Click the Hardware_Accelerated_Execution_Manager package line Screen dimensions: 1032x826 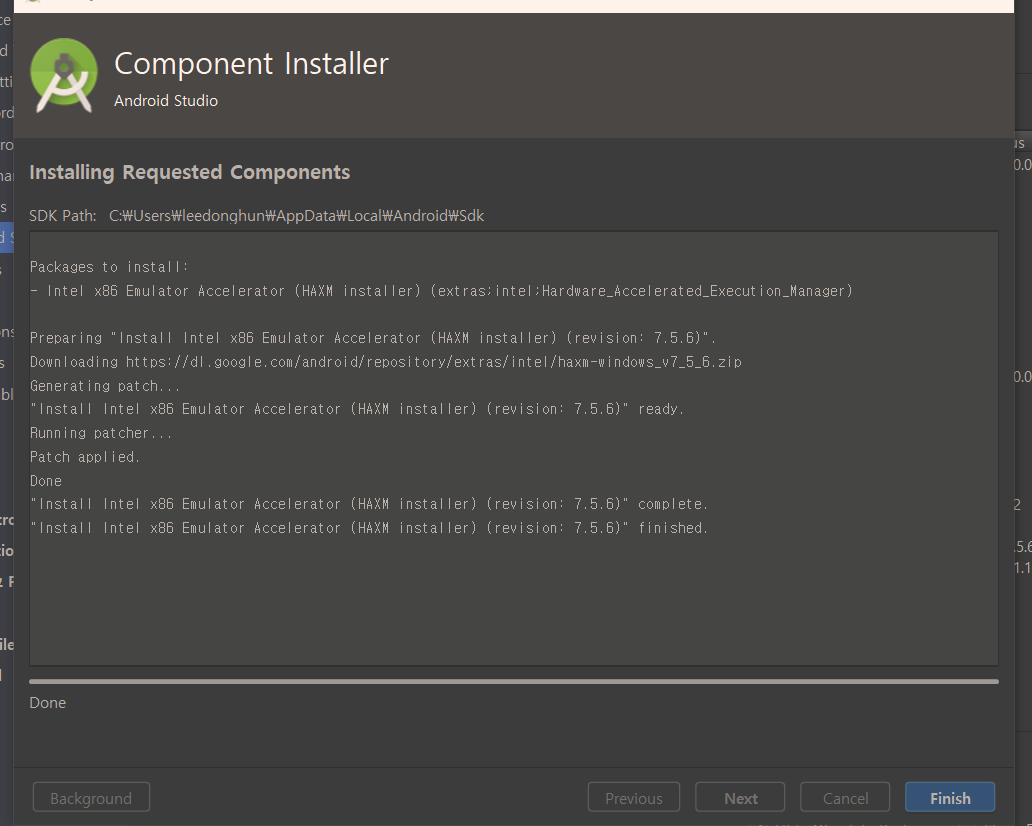click(x=442, y=291)
